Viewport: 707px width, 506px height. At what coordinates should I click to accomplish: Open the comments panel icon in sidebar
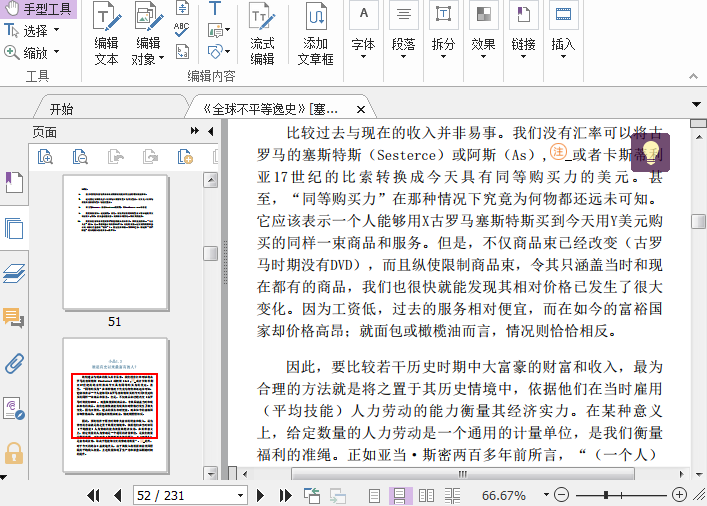tap(14, 317)
